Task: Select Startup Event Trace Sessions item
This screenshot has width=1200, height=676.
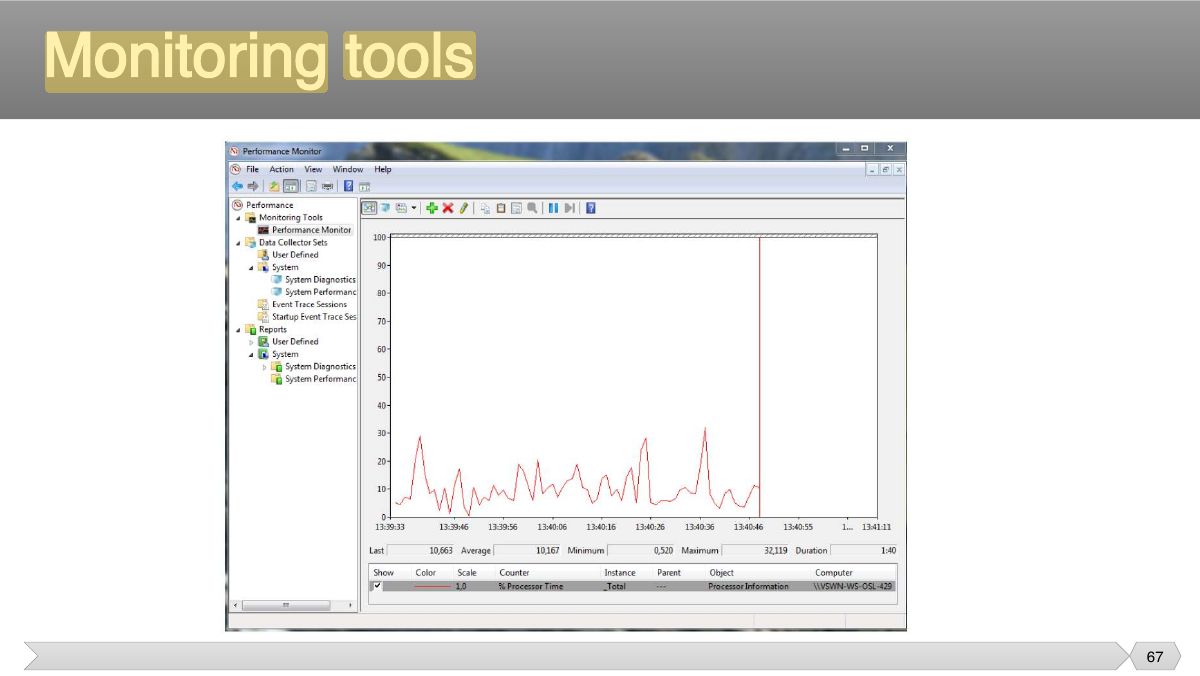Action: 314,317
